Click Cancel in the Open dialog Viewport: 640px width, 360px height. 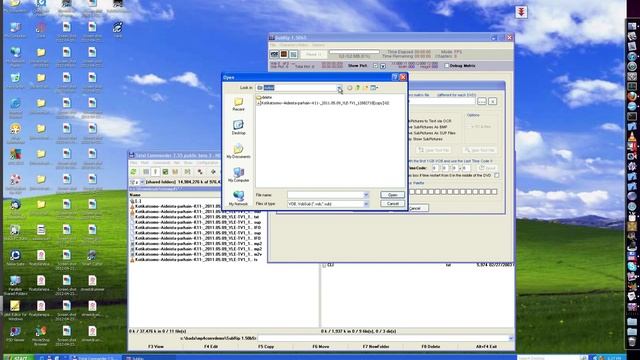[393, 203]
